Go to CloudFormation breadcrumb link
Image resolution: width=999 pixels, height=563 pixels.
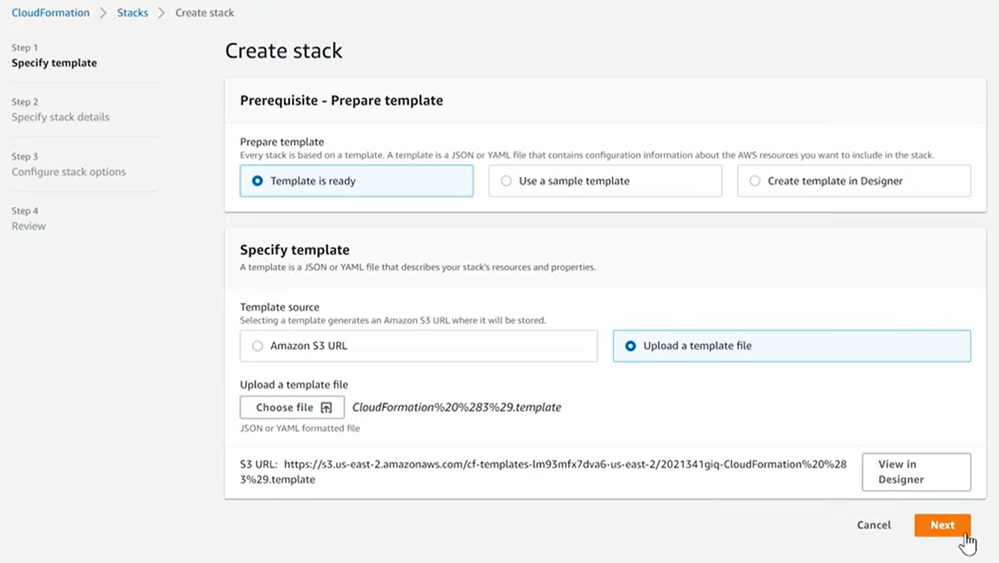[x=50, y=13]
